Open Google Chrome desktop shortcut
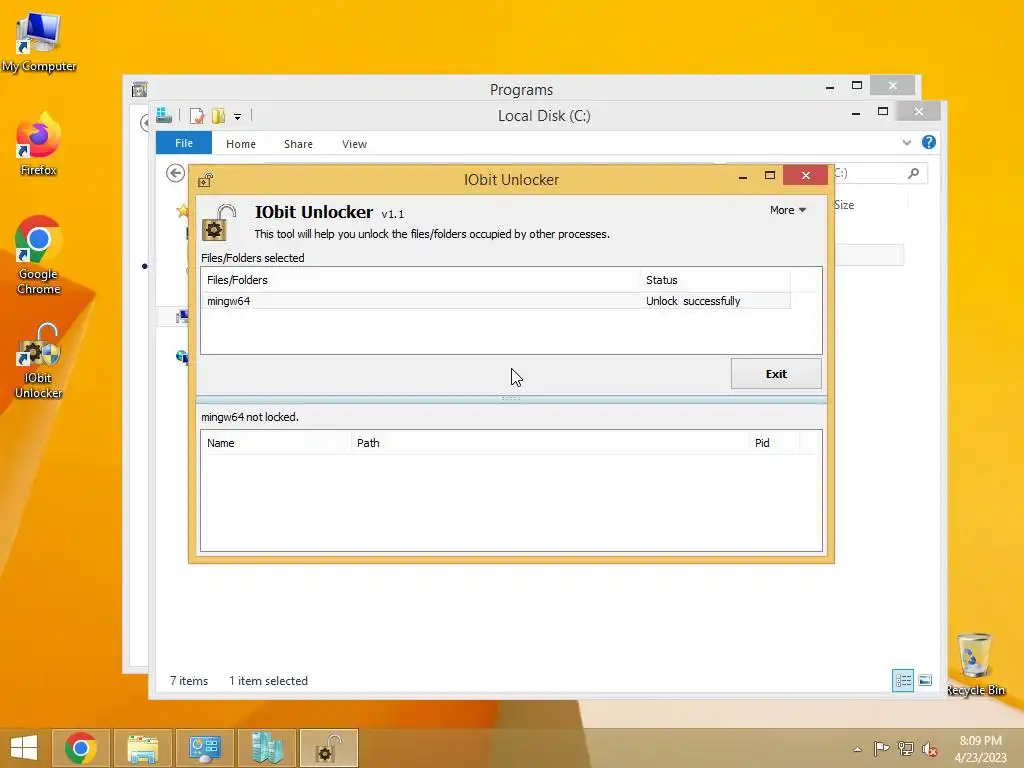1024x768 pixels. (39, 255)
